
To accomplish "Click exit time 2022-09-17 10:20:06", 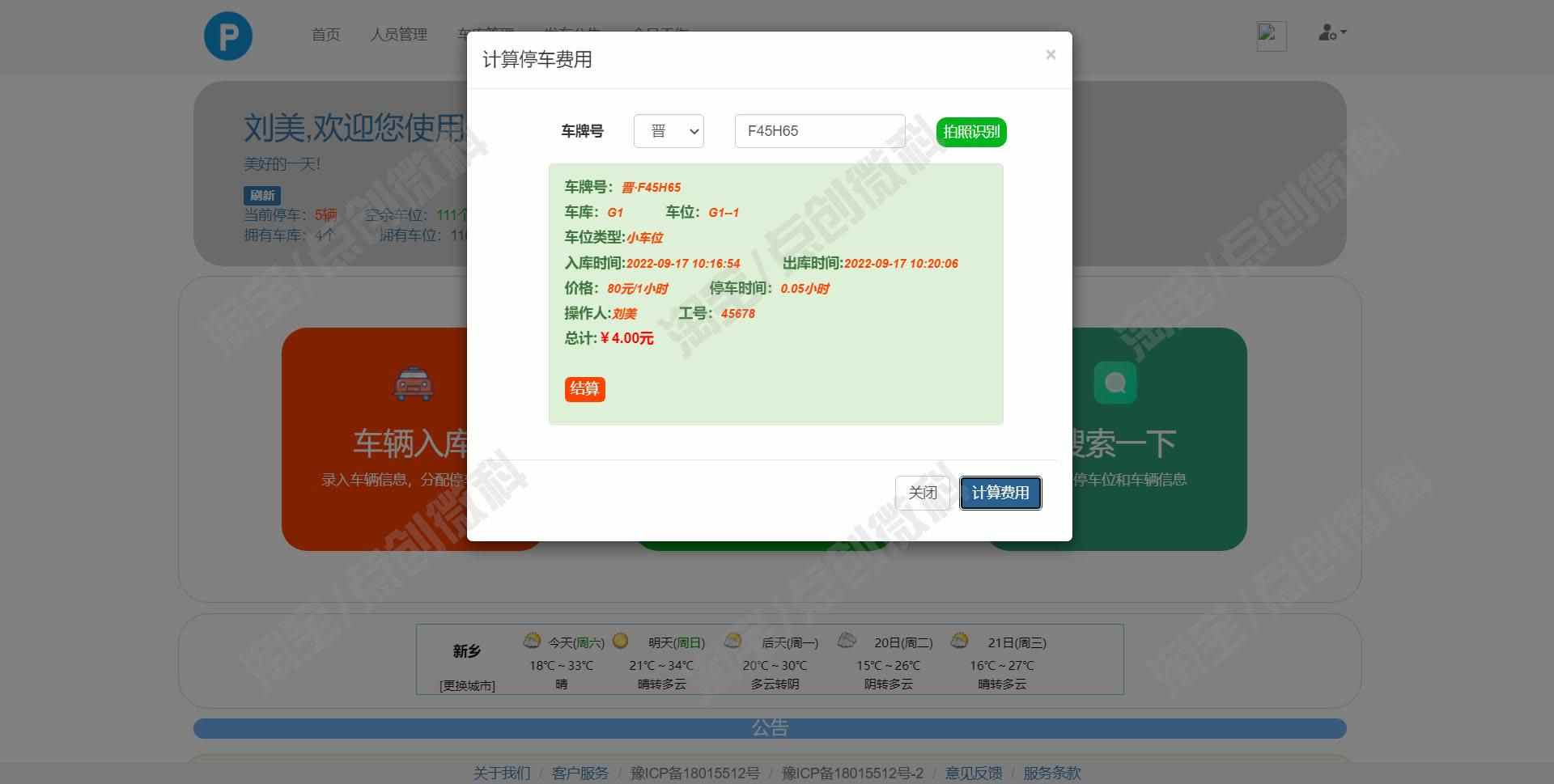I will [901, 264].
